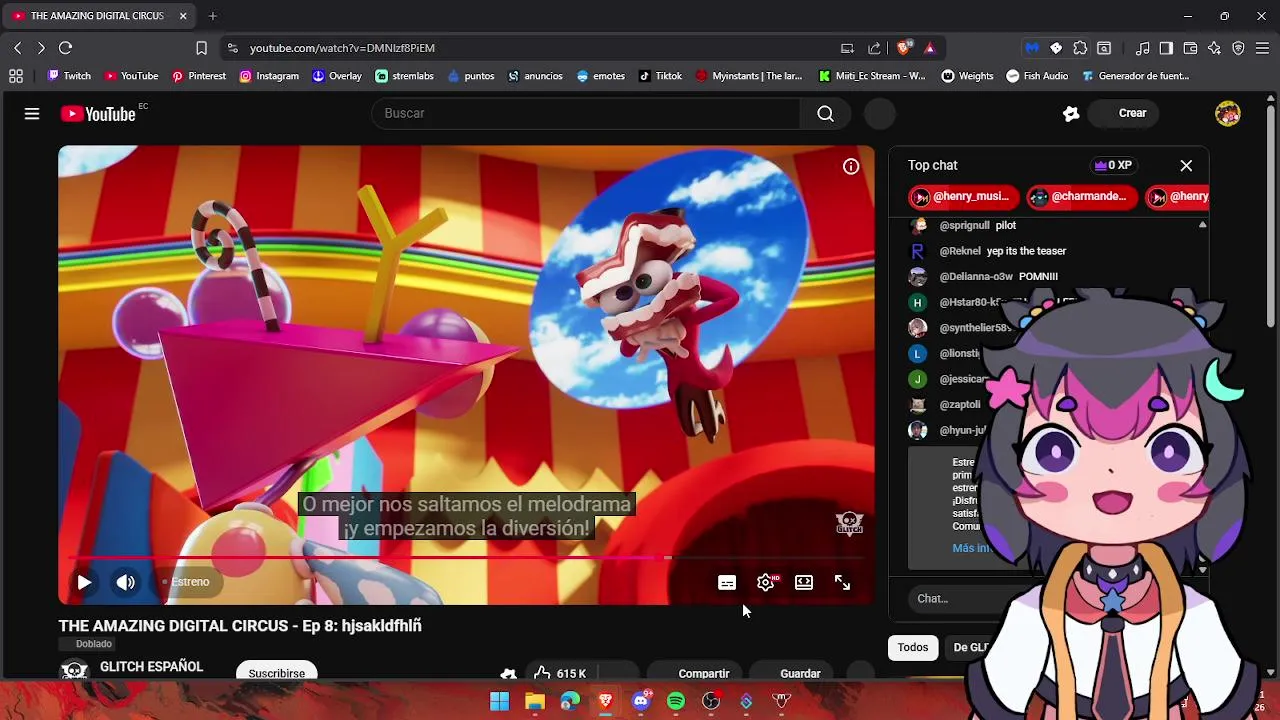The width and height of the screenshot is (1280, 720).
Task: Toggle the browser sidebar panel
Action: [1166, 48]
